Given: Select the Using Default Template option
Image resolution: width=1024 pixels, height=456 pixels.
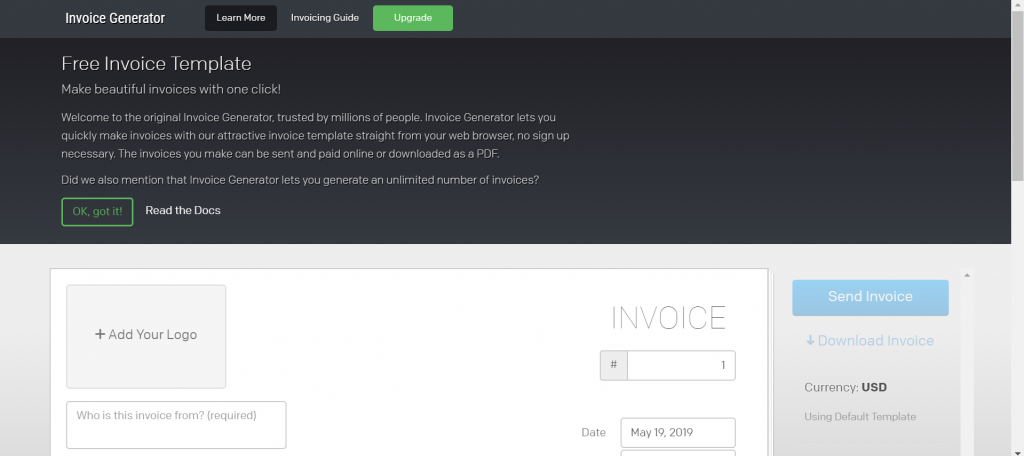Looking at the screenshot, I should point(860,416).
